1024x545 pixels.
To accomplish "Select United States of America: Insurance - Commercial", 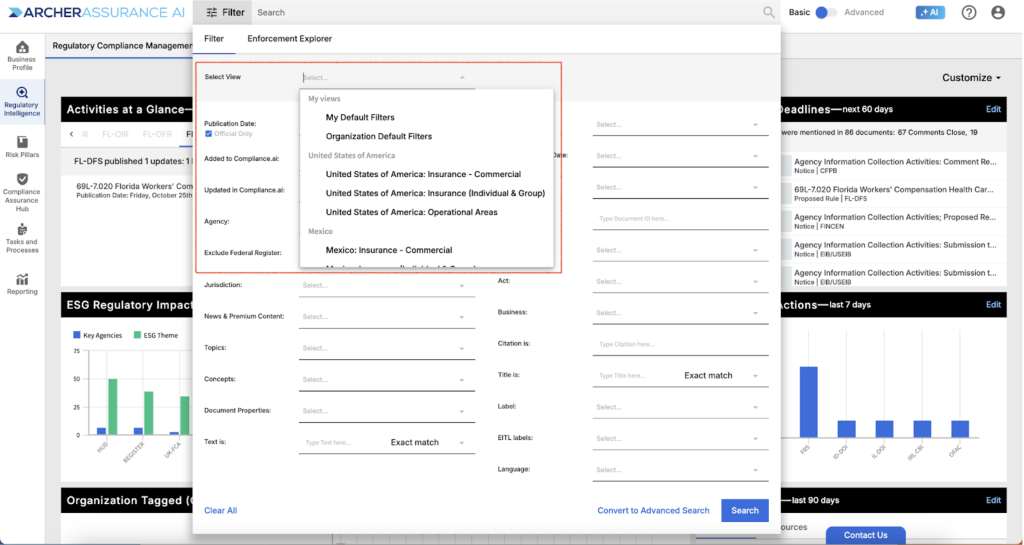I will 423,174.
